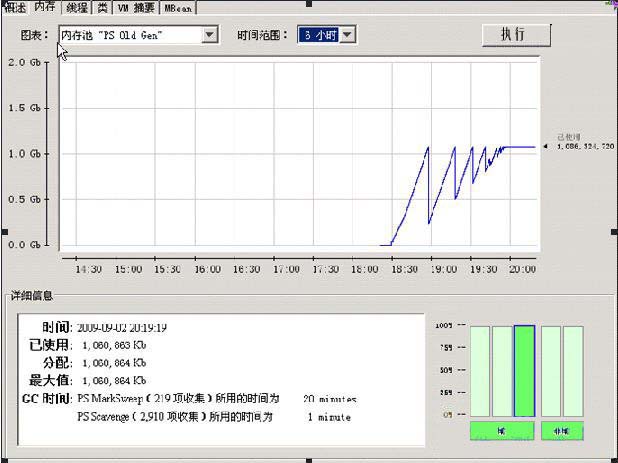Select the first non-heap pool usage bar
Image resolution: width=618 pixels, height=463 pixels.
[551, 371]
